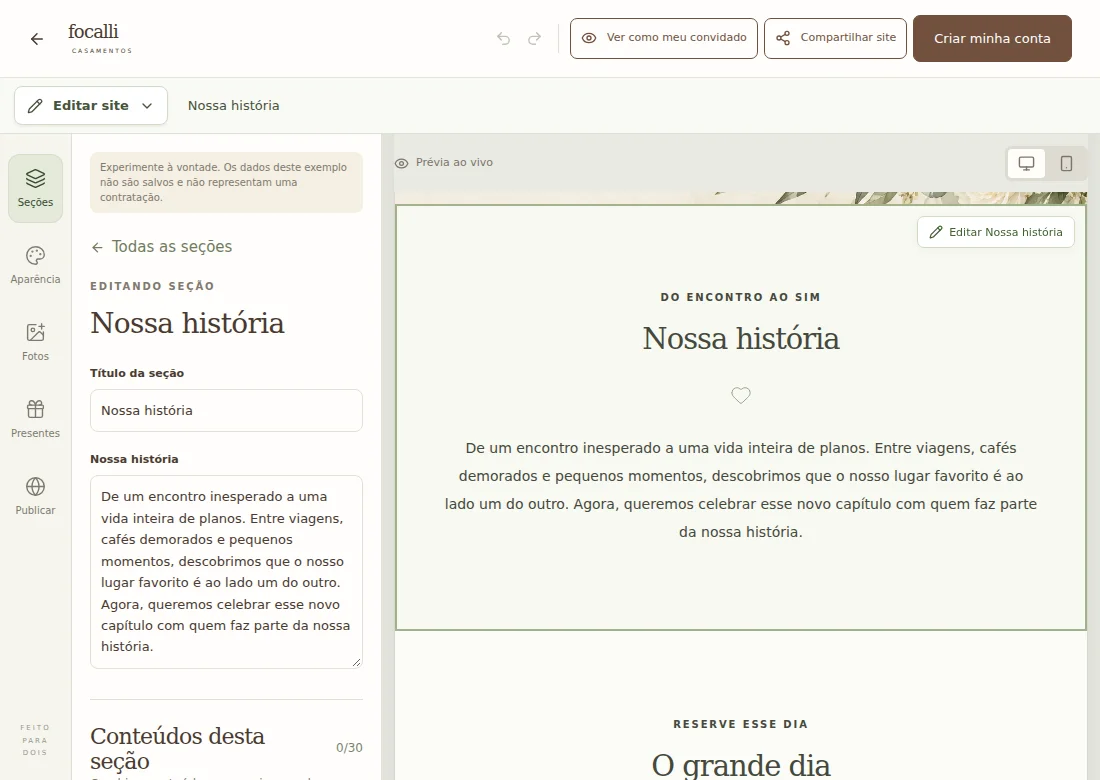Viewport: 1100px width, 780px height.
Task: Grab the textarea resize handle
Action: 356,662
